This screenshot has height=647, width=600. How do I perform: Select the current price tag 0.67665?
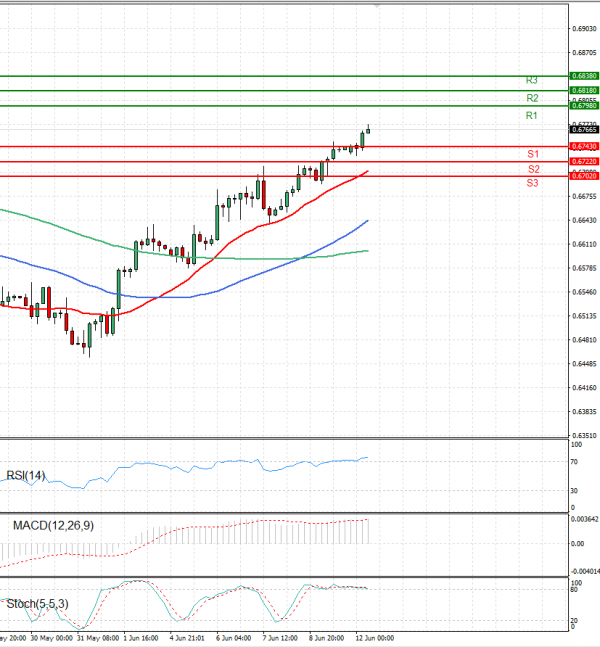[x=584, y=130]
